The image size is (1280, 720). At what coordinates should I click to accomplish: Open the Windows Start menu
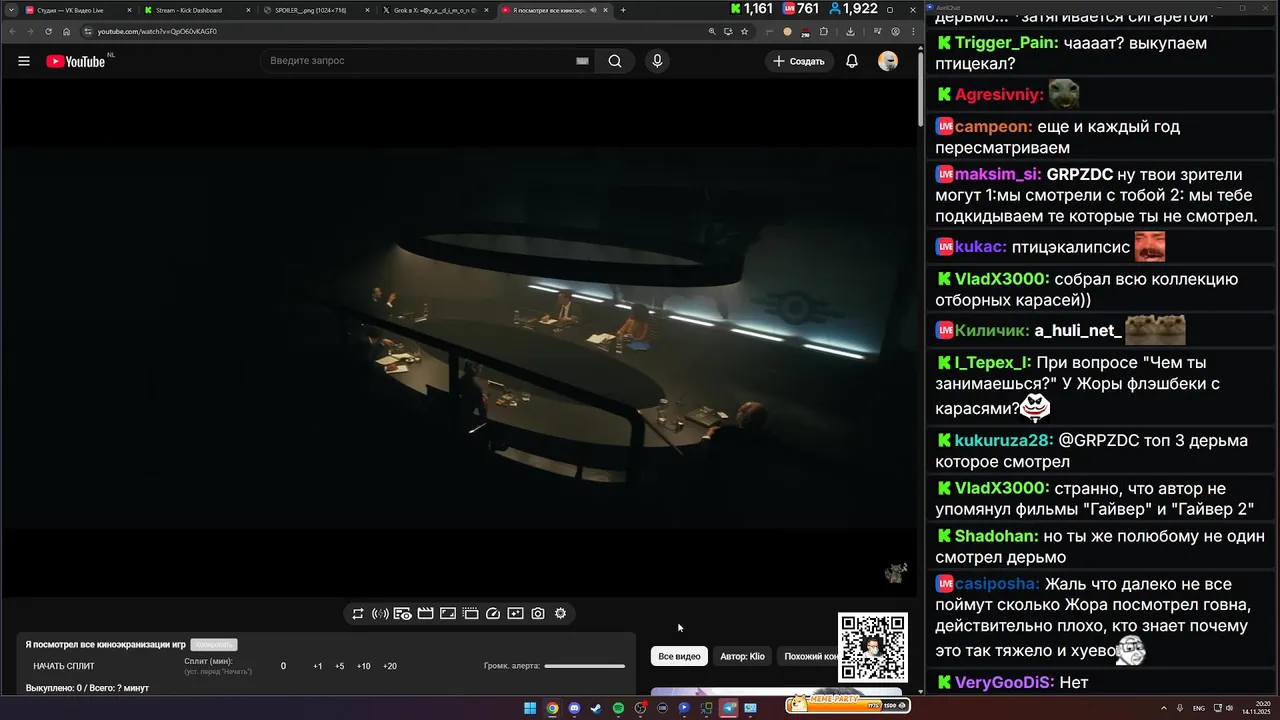point(530,708)
